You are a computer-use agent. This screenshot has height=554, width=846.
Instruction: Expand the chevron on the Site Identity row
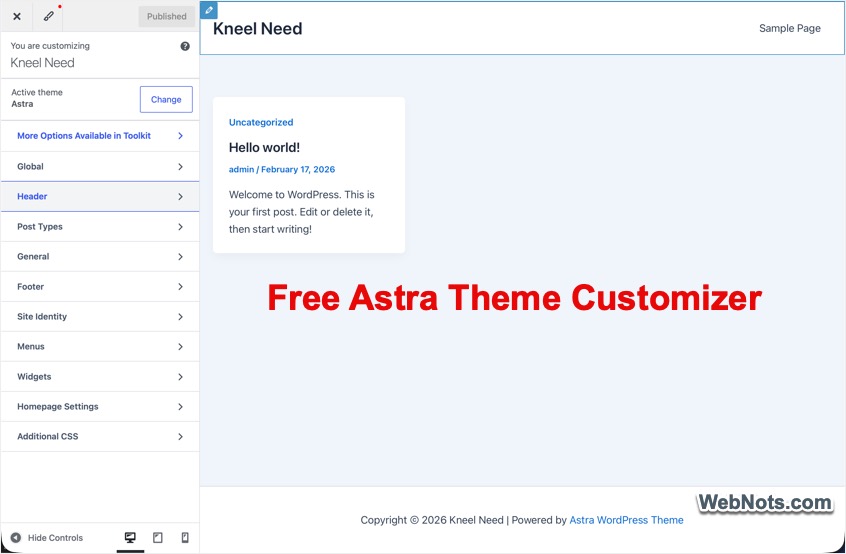point(181,317)
